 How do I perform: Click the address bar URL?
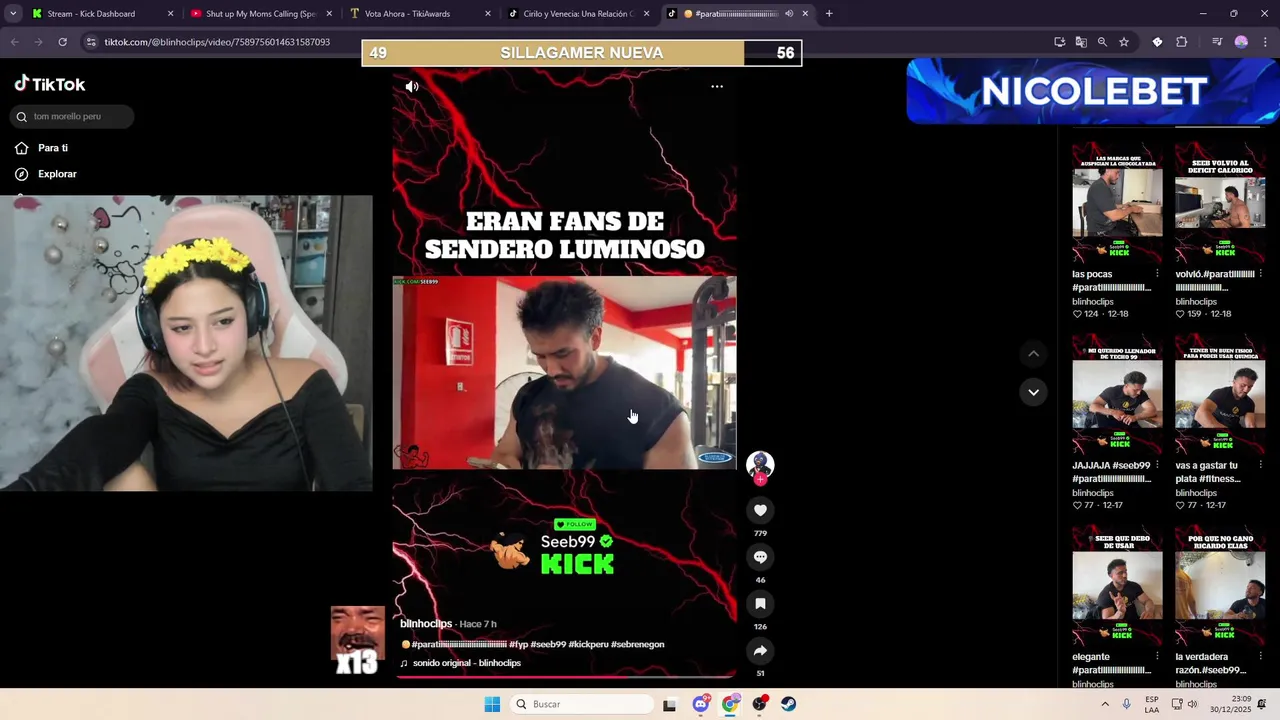pos(217,42)
